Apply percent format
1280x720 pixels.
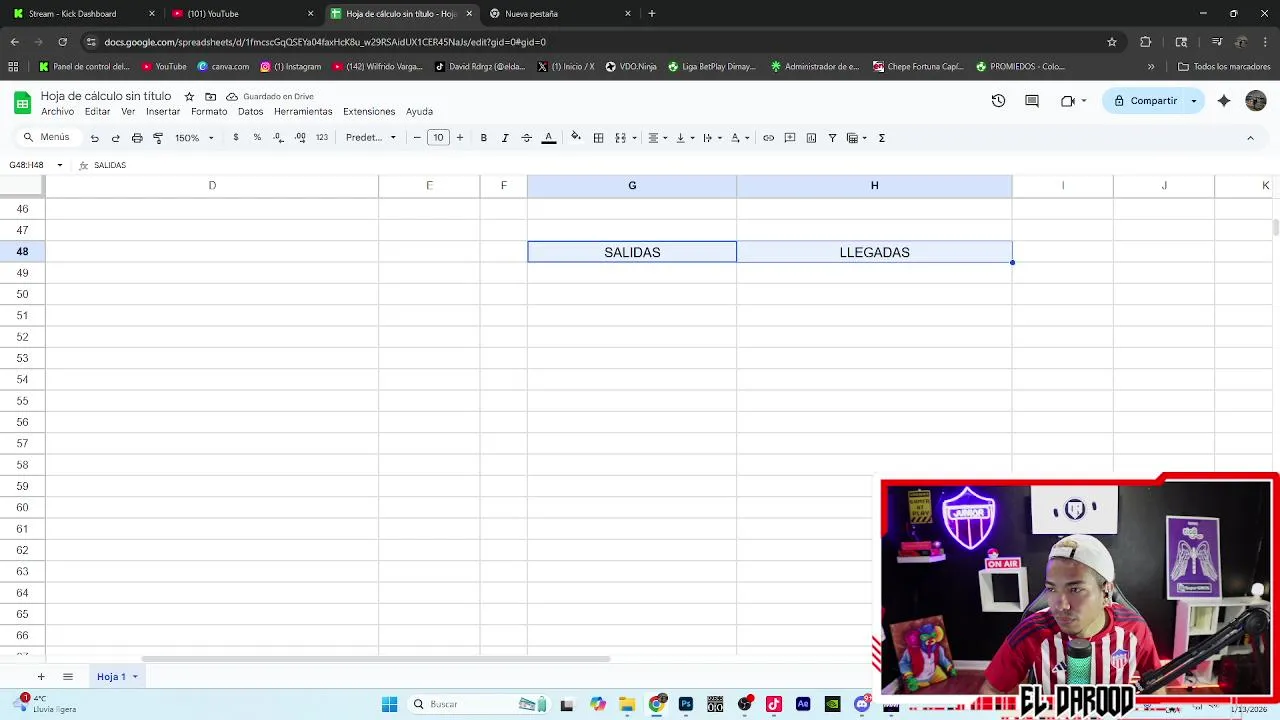[257, 138]
